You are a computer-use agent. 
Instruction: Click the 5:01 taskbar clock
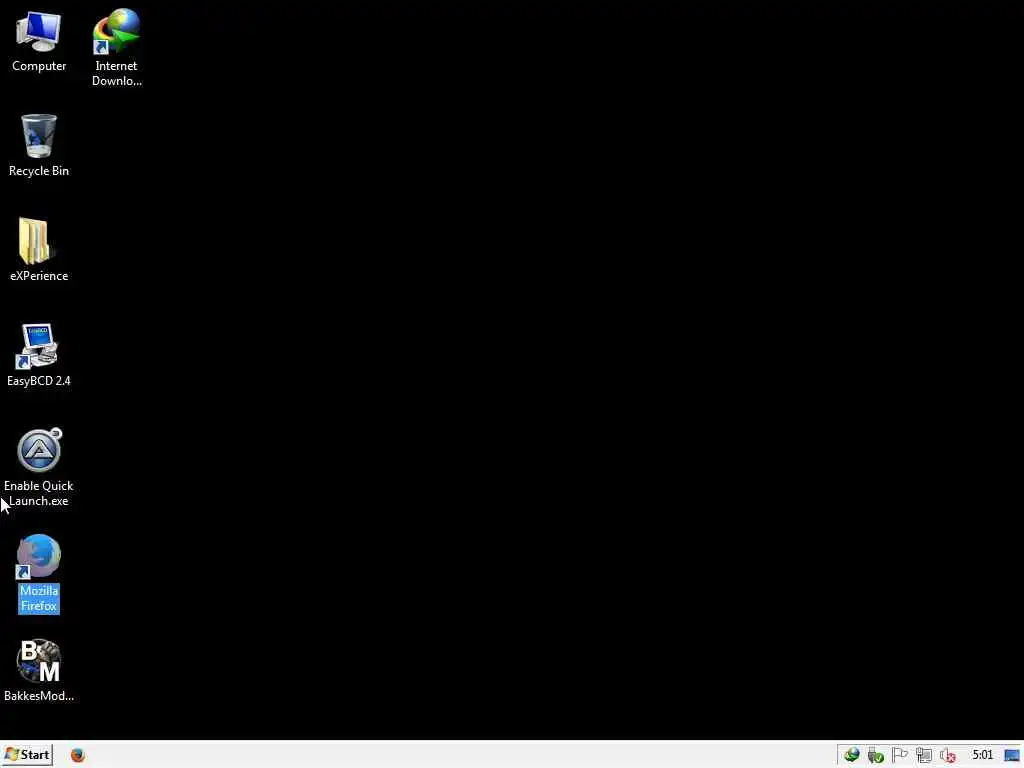(982, 756)
